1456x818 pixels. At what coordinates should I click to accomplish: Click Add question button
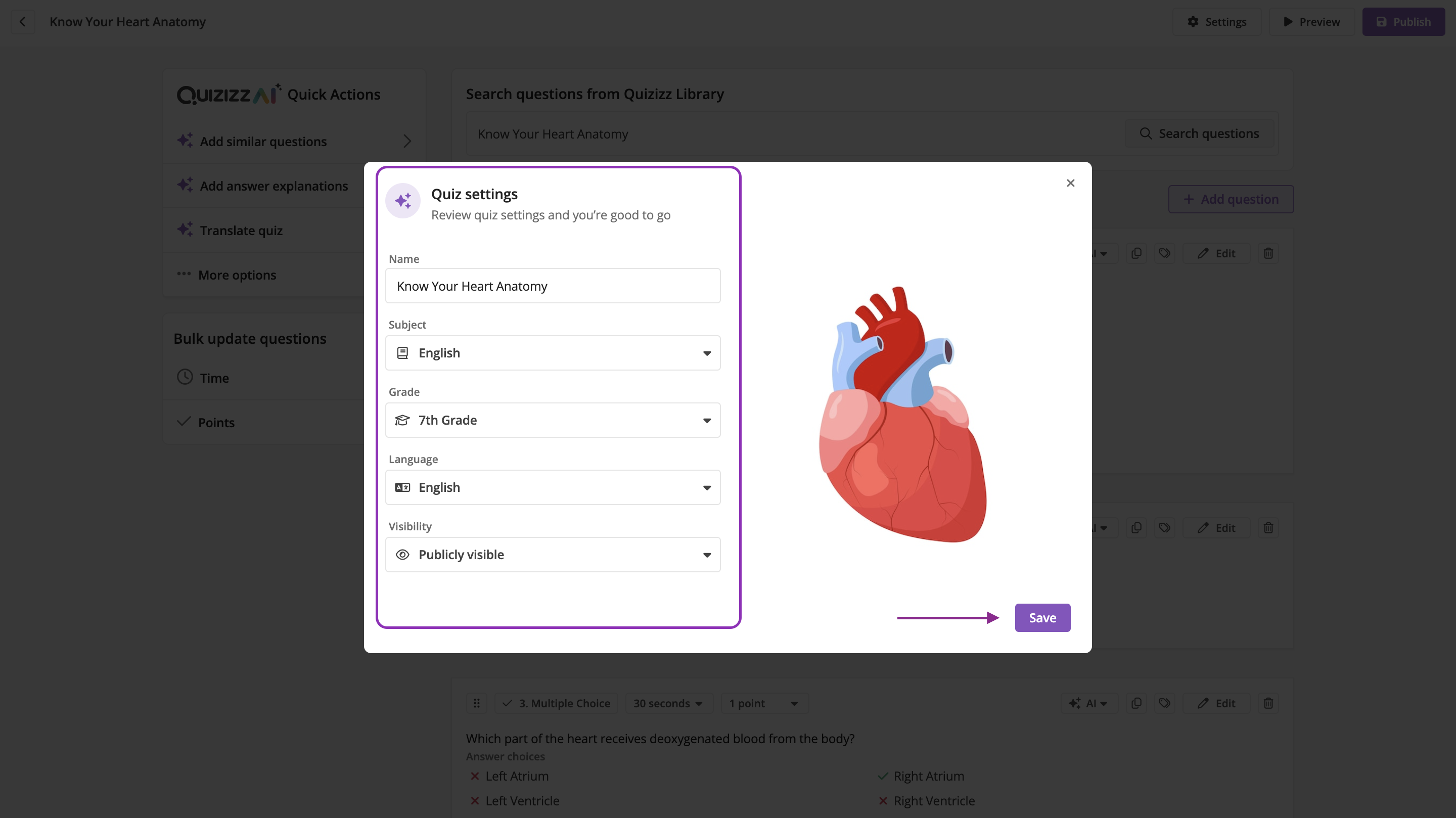coord(1231,199)
